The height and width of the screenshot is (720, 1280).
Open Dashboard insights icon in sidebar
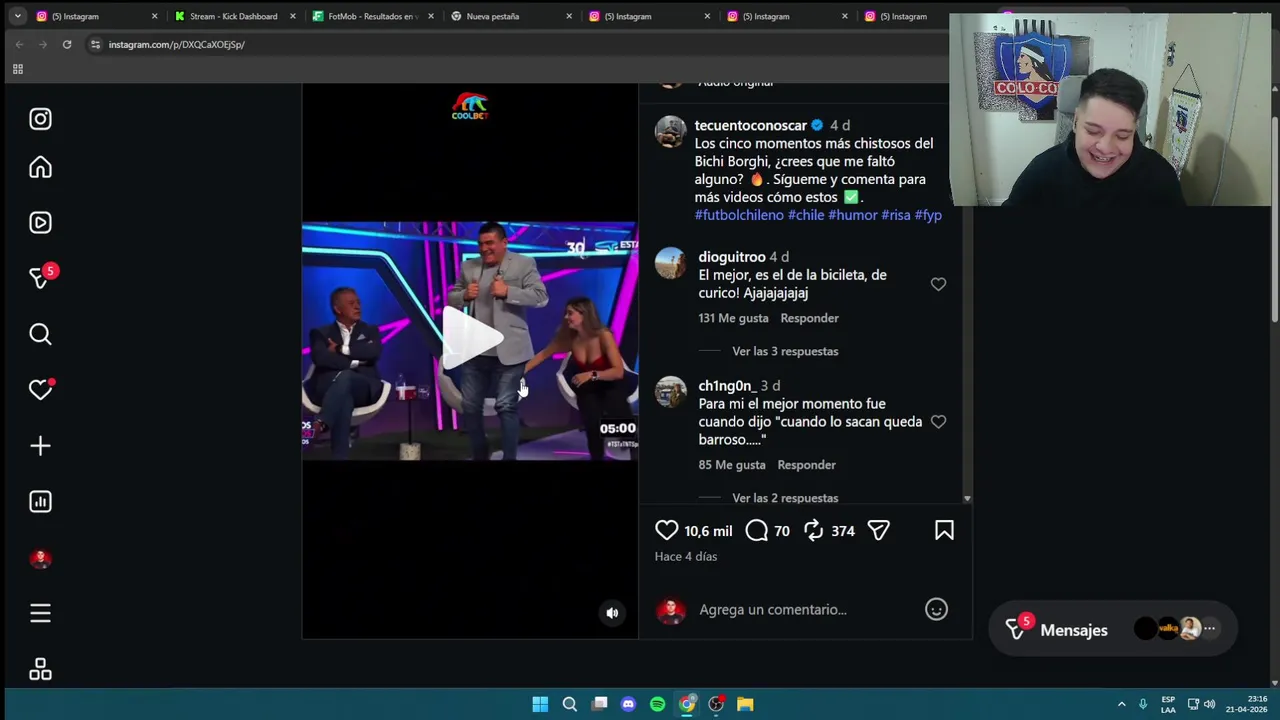(40, 501)
